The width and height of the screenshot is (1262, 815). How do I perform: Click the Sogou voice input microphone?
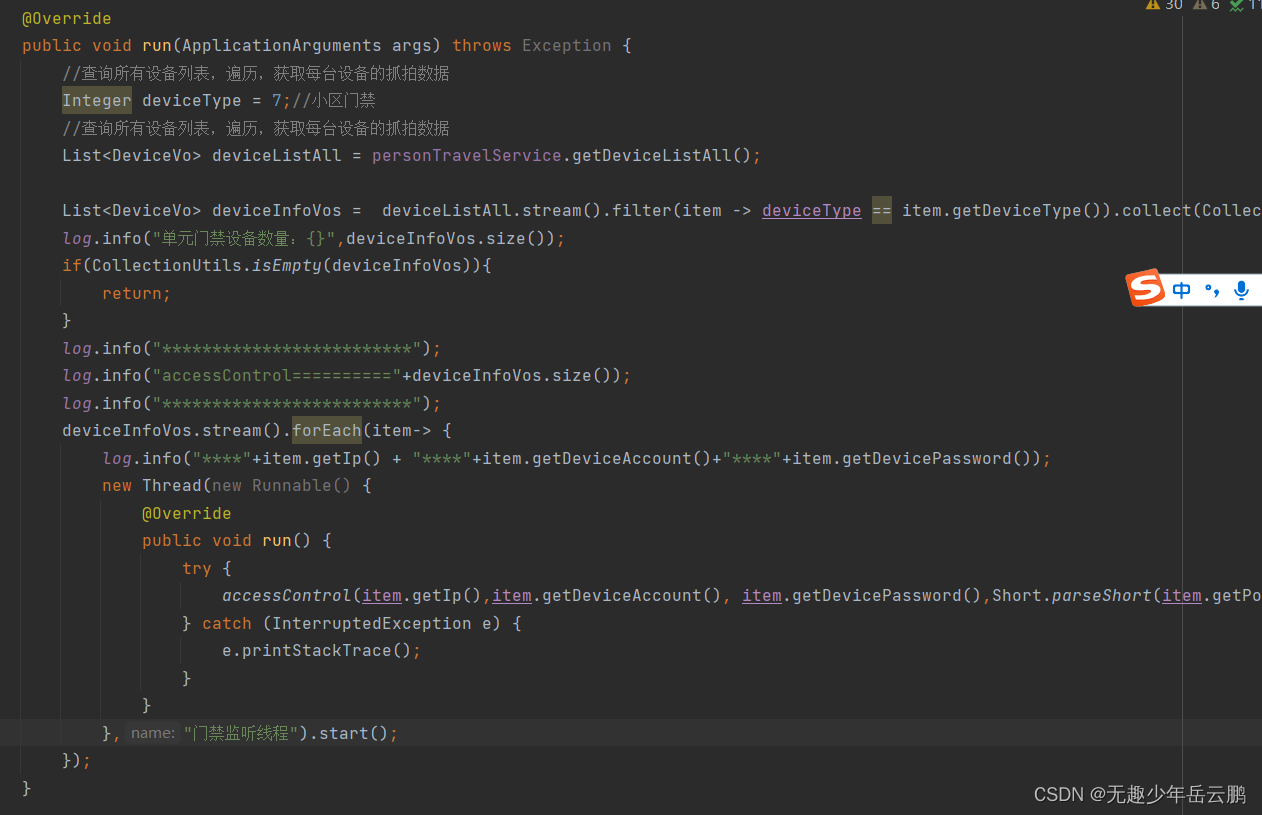[x=1241, y=291]
